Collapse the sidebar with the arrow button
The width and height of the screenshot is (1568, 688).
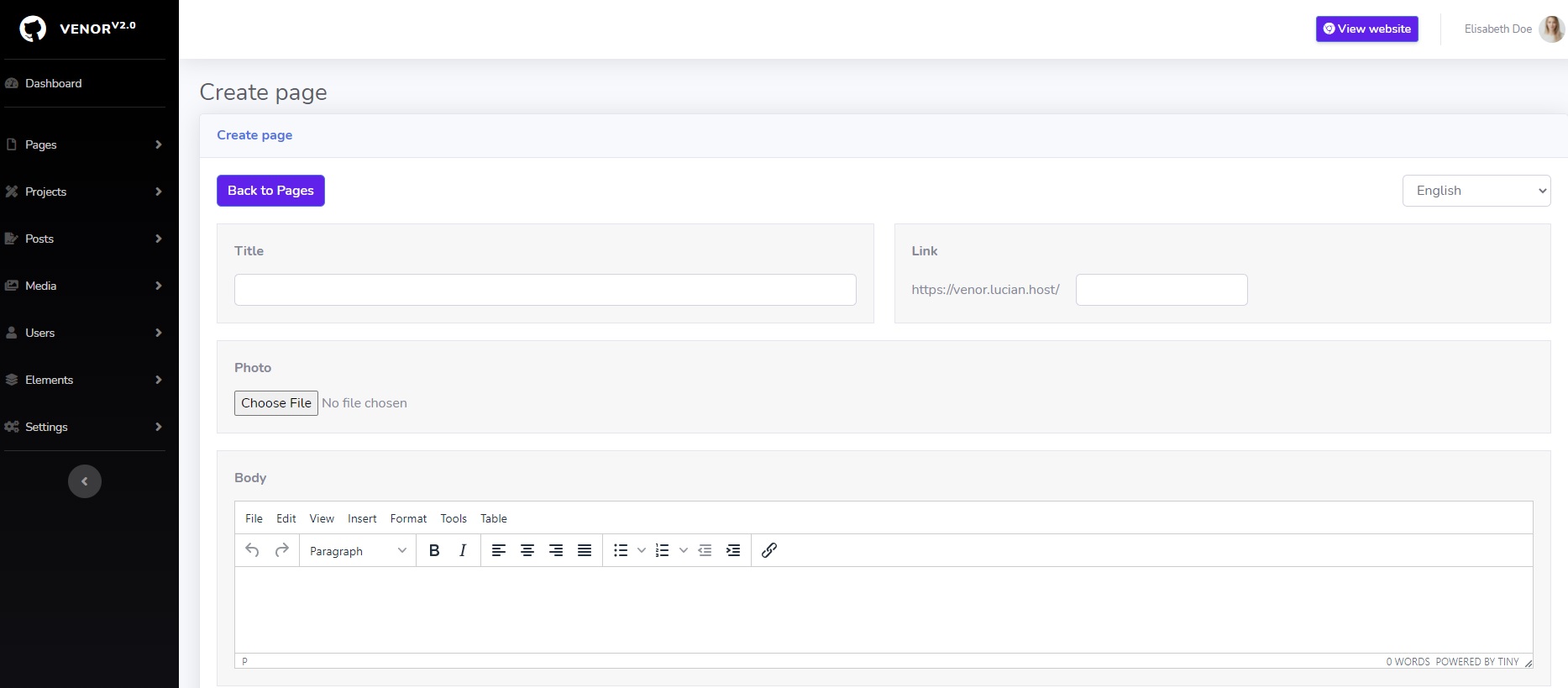(x=84, y=481)
